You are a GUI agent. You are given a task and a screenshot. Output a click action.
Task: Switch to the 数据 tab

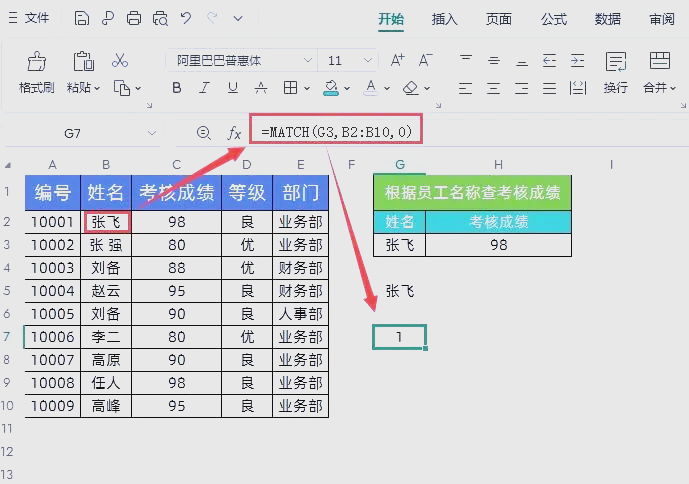click(608, 19)
